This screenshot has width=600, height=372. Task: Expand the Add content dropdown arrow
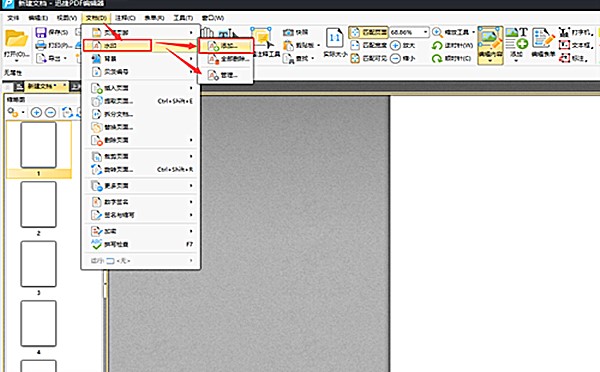[x=516, y=60]
